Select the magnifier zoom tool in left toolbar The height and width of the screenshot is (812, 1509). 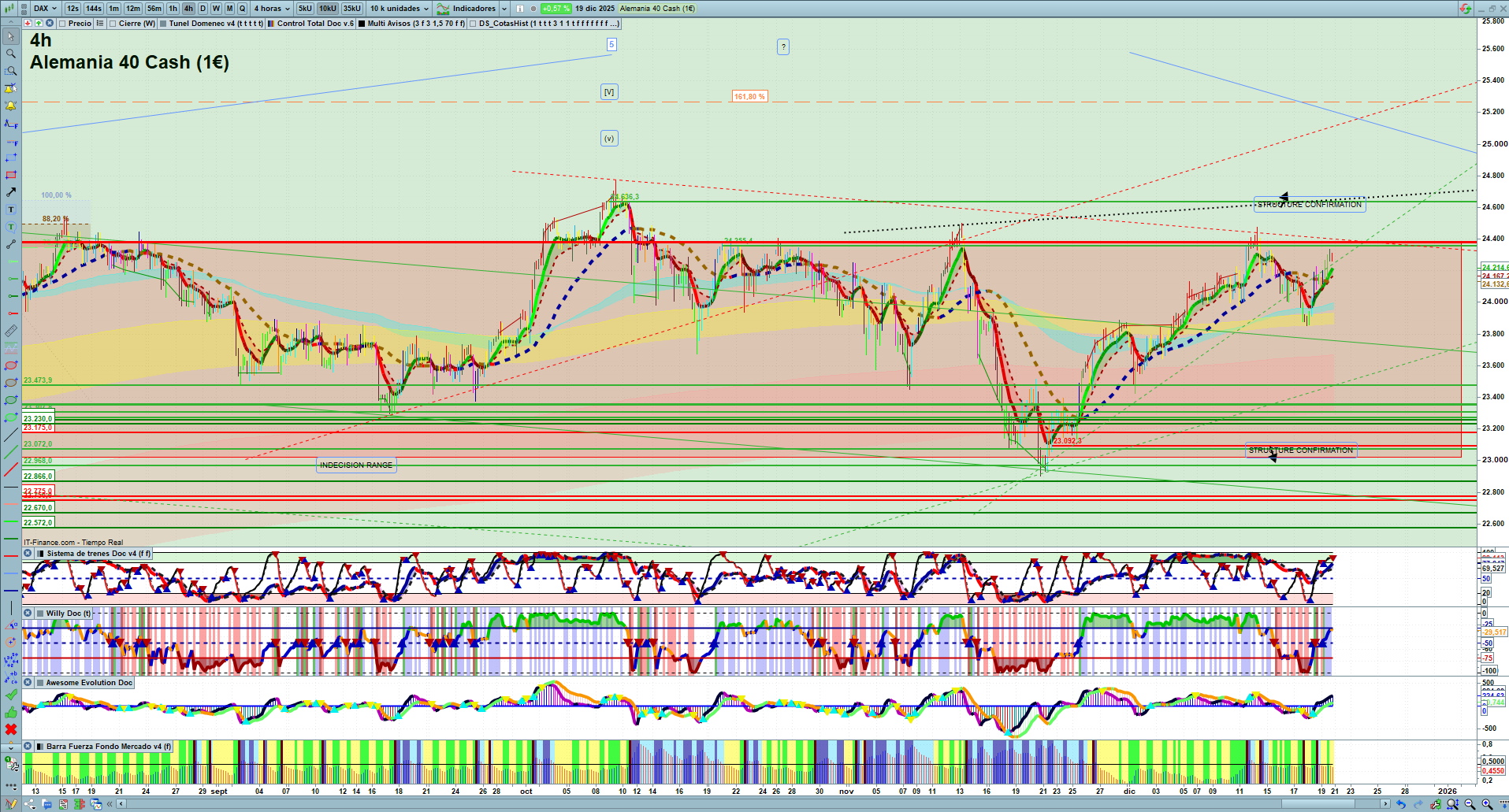(11, 54)
